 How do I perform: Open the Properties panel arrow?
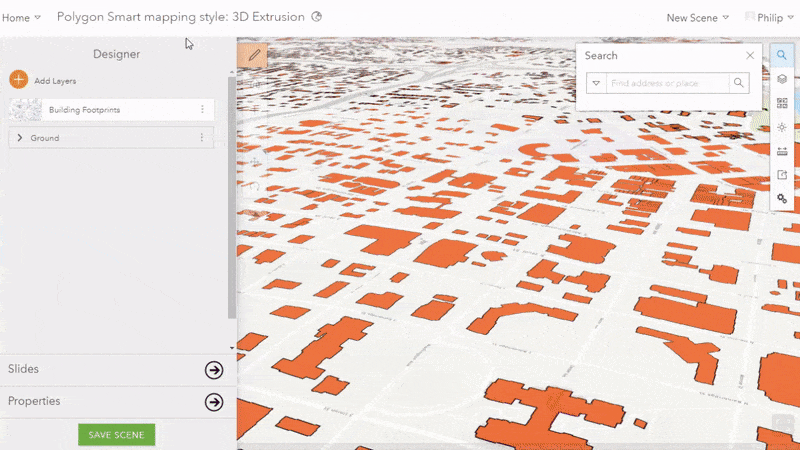[x=214, y=402]
